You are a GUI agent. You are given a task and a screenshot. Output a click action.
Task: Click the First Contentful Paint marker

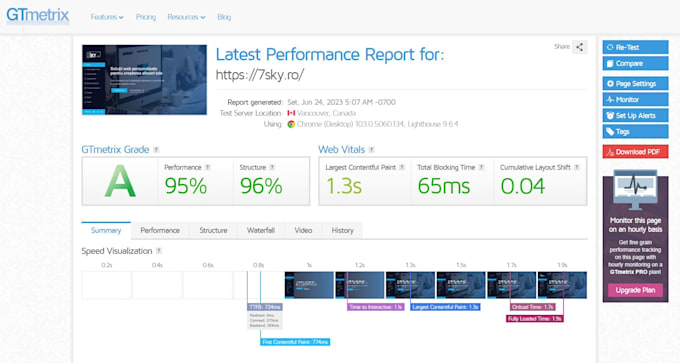[295, 342]
